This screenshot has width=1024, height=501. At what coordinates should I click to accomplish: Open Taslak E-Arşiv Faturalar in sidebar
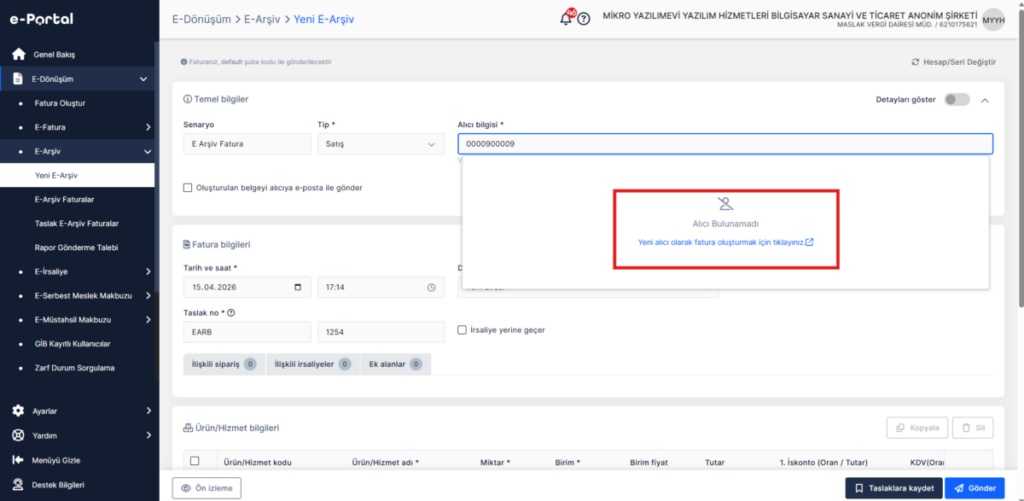[77, 223]
